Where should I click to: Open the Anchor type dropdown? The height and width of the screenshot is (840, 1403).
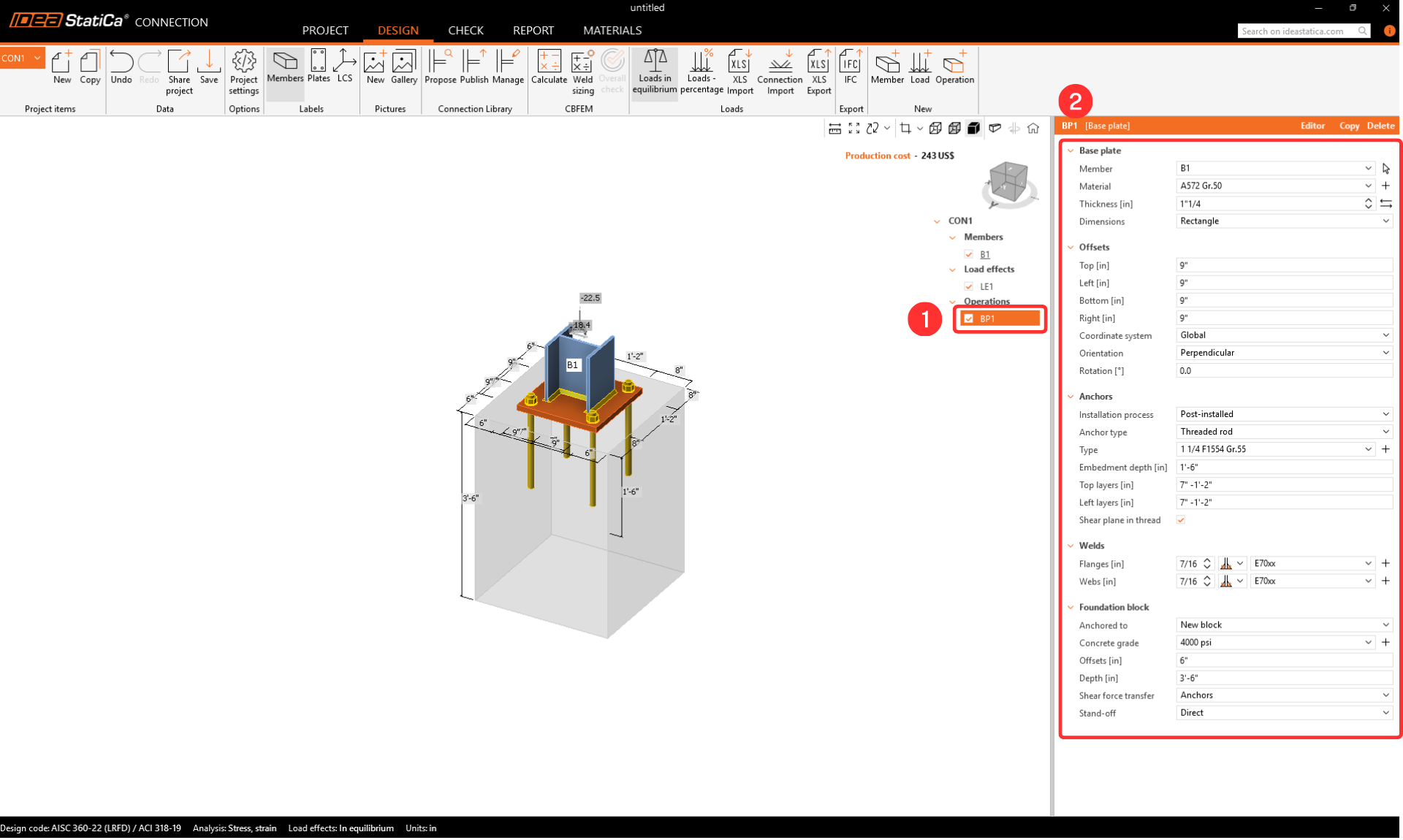[x=1283, y=432]
